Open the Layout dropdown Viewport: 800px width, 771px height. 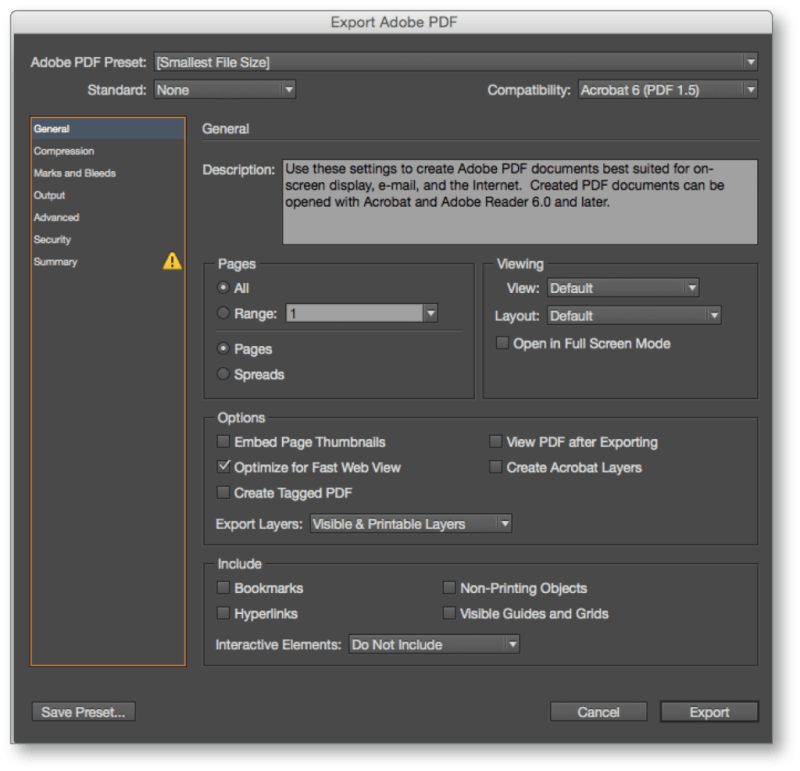point(636,315)
